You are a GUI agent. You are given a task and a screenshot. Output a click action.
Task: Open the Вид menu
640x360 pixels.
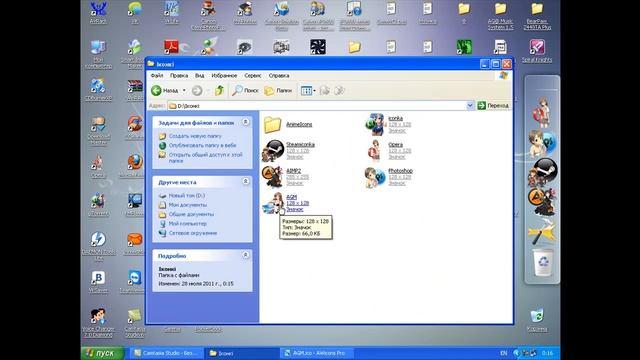click(199, 76)
